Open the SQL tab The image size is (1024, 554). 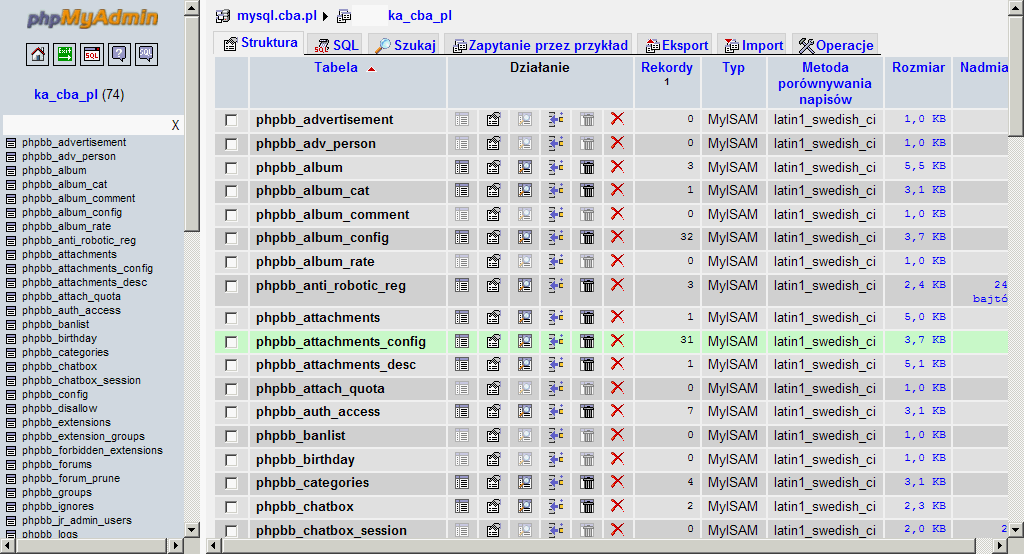pos(336,45)
